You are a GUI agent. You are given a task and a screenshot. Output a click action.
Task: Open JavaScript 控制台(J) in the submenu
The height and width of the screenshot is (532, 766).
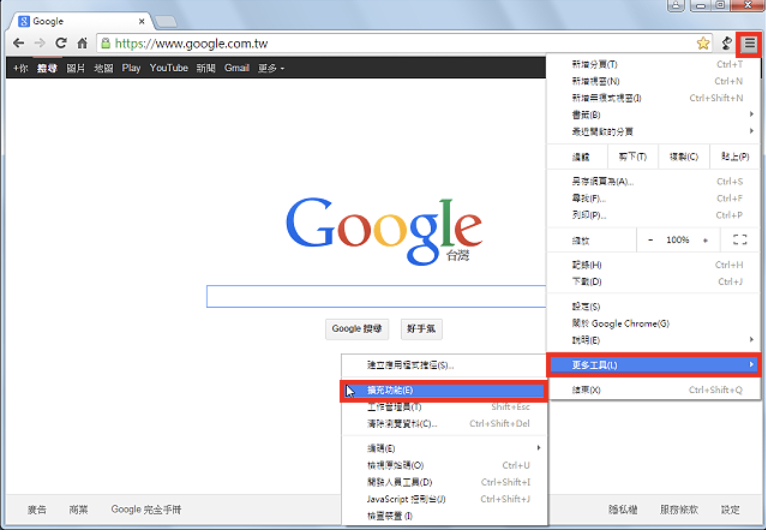[x=445, y=499]
